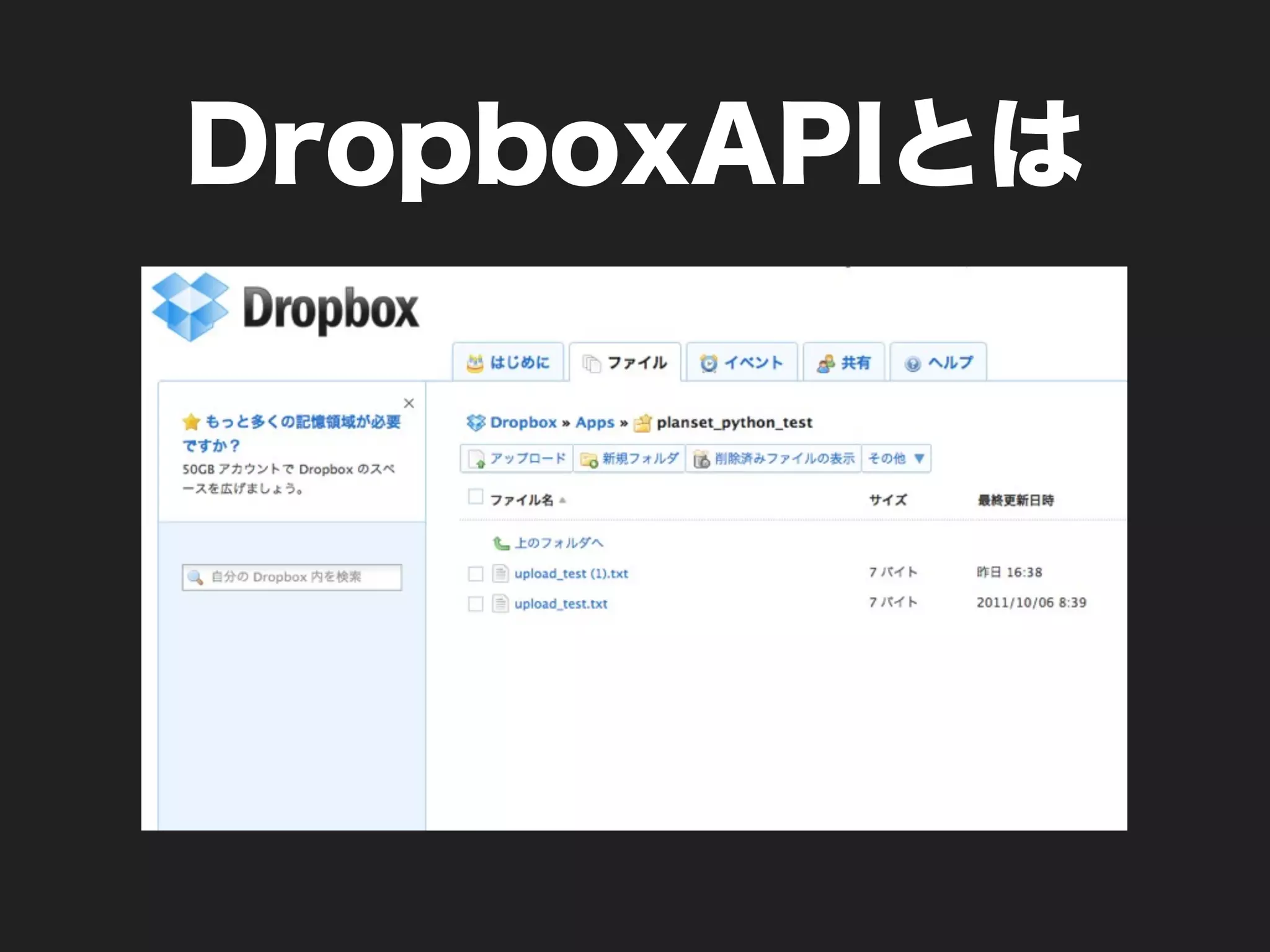This screenshot has height=952, width=1270.
Task: Click the yellow star upgrade icon
Action: (x=192, y=422)
